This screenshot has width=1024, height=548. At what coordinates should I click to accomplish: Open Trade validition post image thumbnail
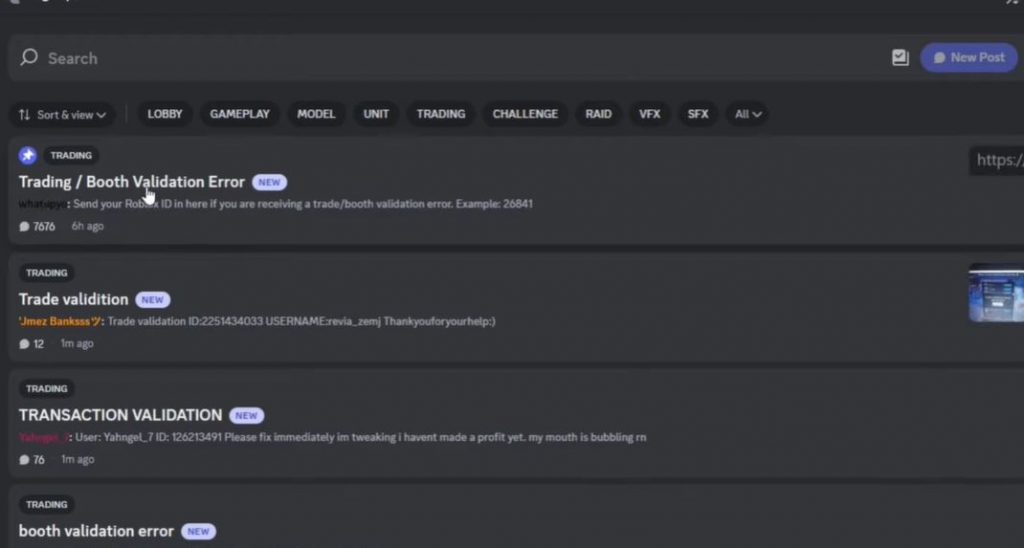coord(997,293)
